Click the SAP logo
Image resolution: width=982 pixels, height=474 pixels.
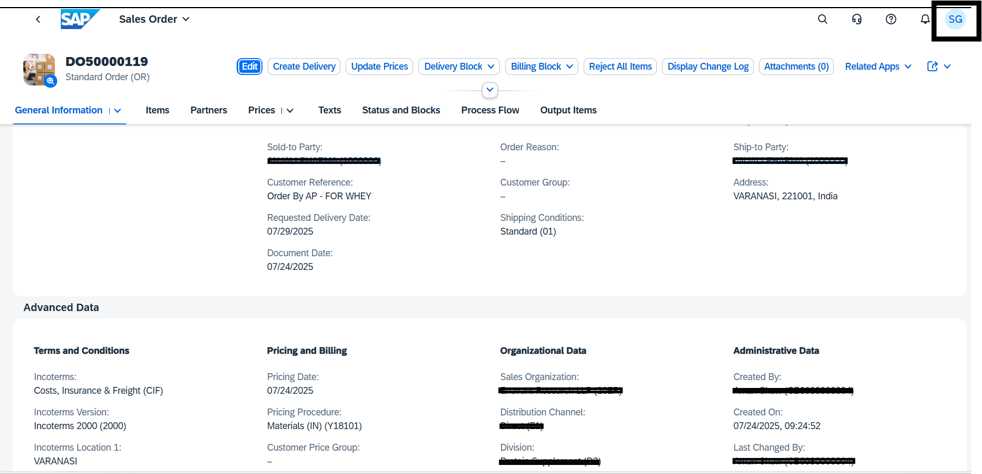coord(80,19)
